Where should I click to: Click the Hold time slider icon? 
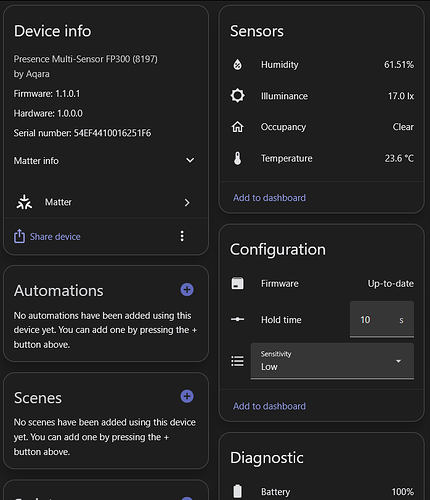237,319
